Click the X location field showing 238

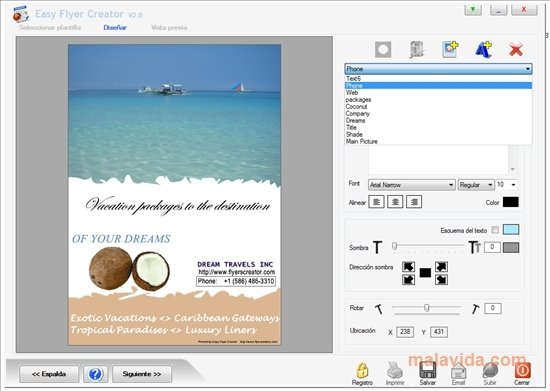[405, 332]
